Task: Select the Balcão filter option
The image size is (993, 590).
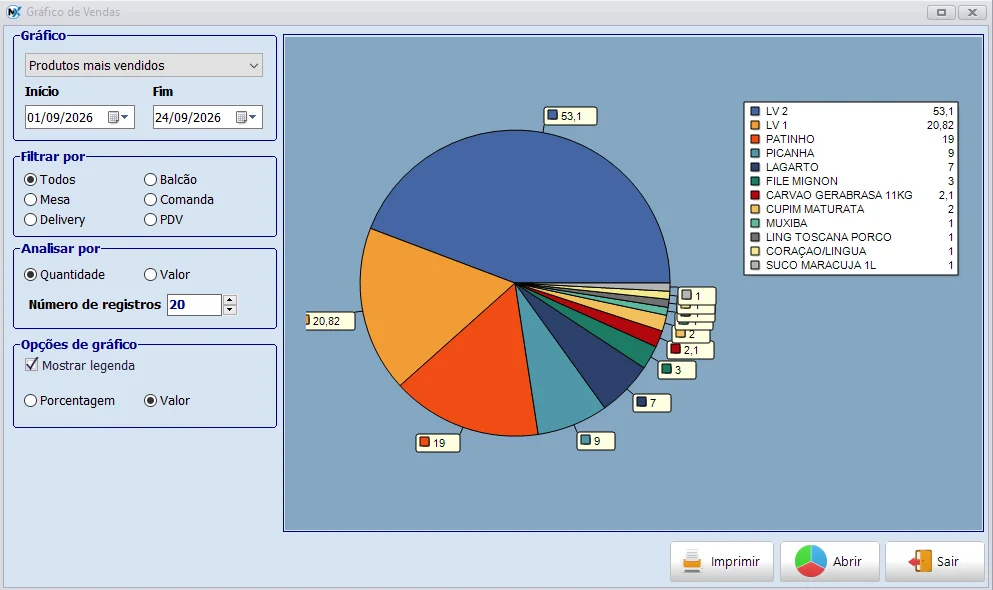Action: pyautogui.click(x=150, y=180)
